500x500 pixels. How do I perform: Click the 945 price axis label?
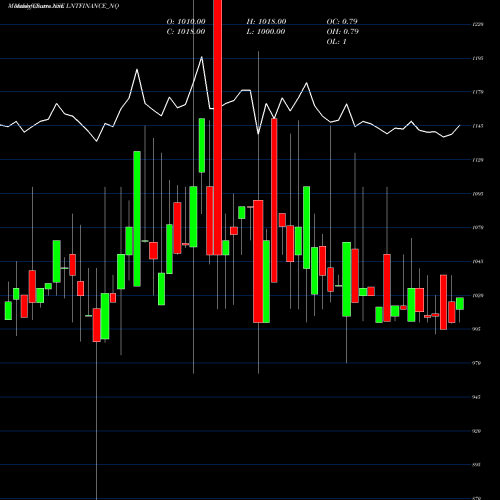click(x=477, y=397)
